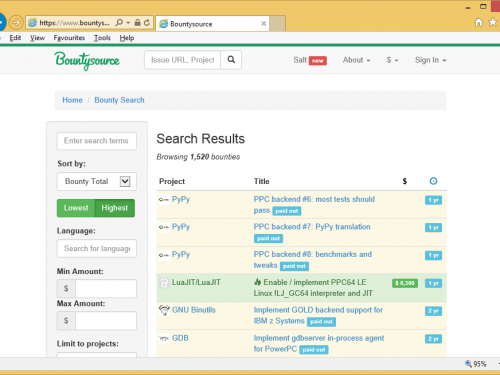The image size is (500, 375).
Task: Open favourites star icon
Action: coord(492,22)
